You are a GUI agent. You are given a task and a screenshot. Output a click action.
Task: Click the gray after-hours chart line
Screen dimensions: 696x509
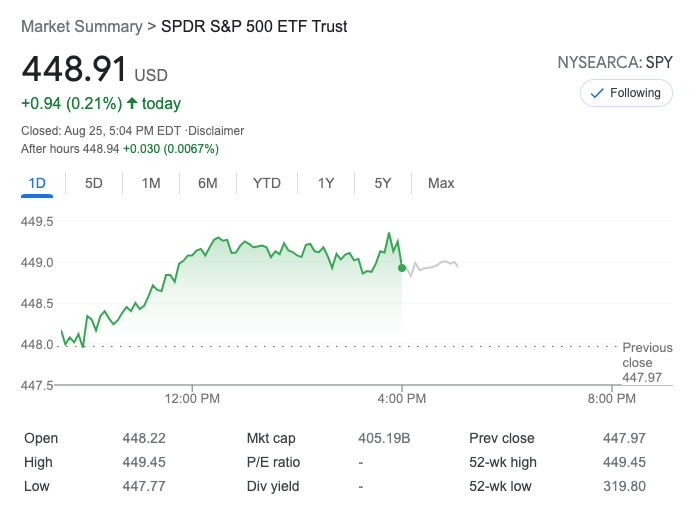coord(432,267)
